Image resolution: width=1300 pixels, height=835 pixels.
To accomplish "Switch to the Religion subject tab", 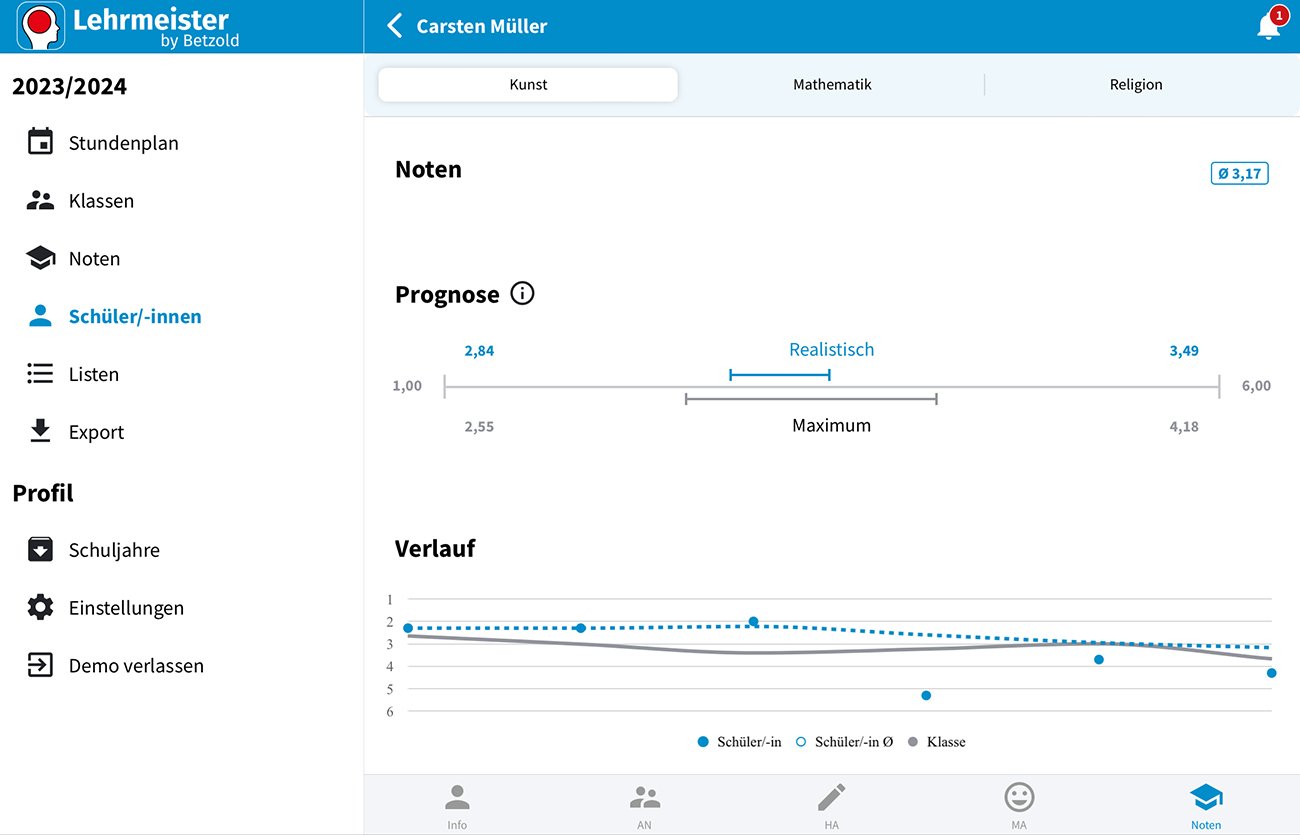I will coord(1136,85).
